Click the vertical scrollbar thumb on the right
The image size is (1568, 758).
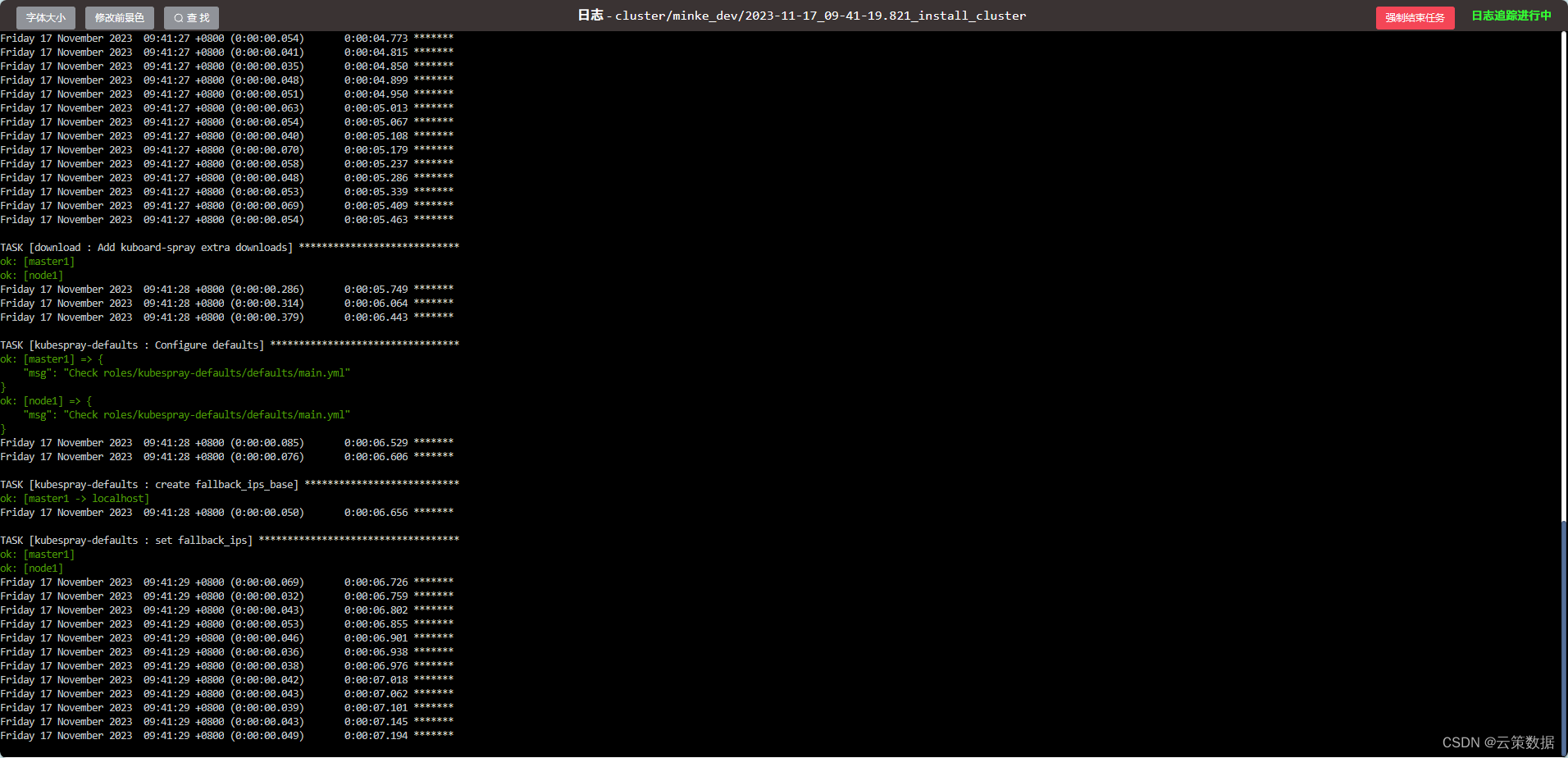pos(1564,637)
